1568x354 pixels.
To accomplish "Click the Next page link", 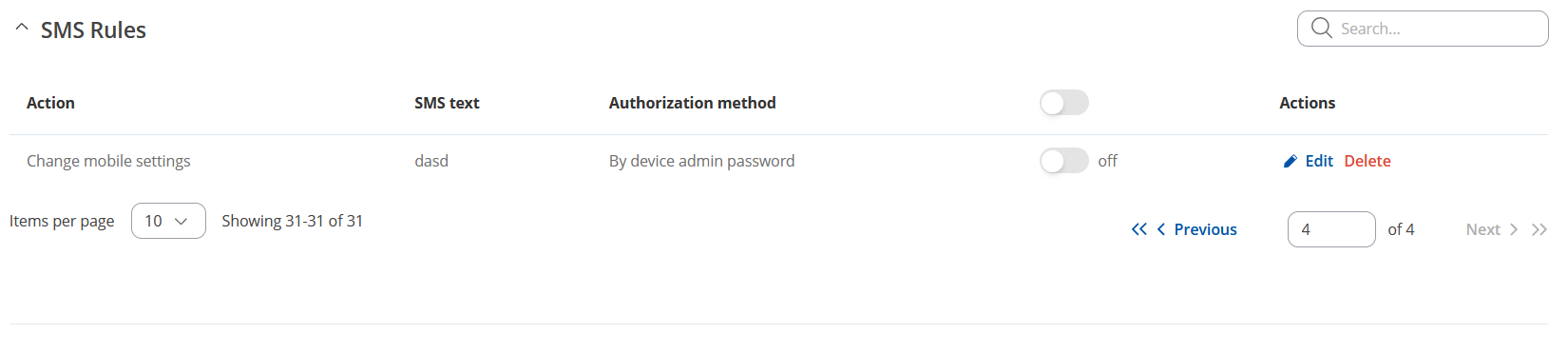I will (1482, 229).
